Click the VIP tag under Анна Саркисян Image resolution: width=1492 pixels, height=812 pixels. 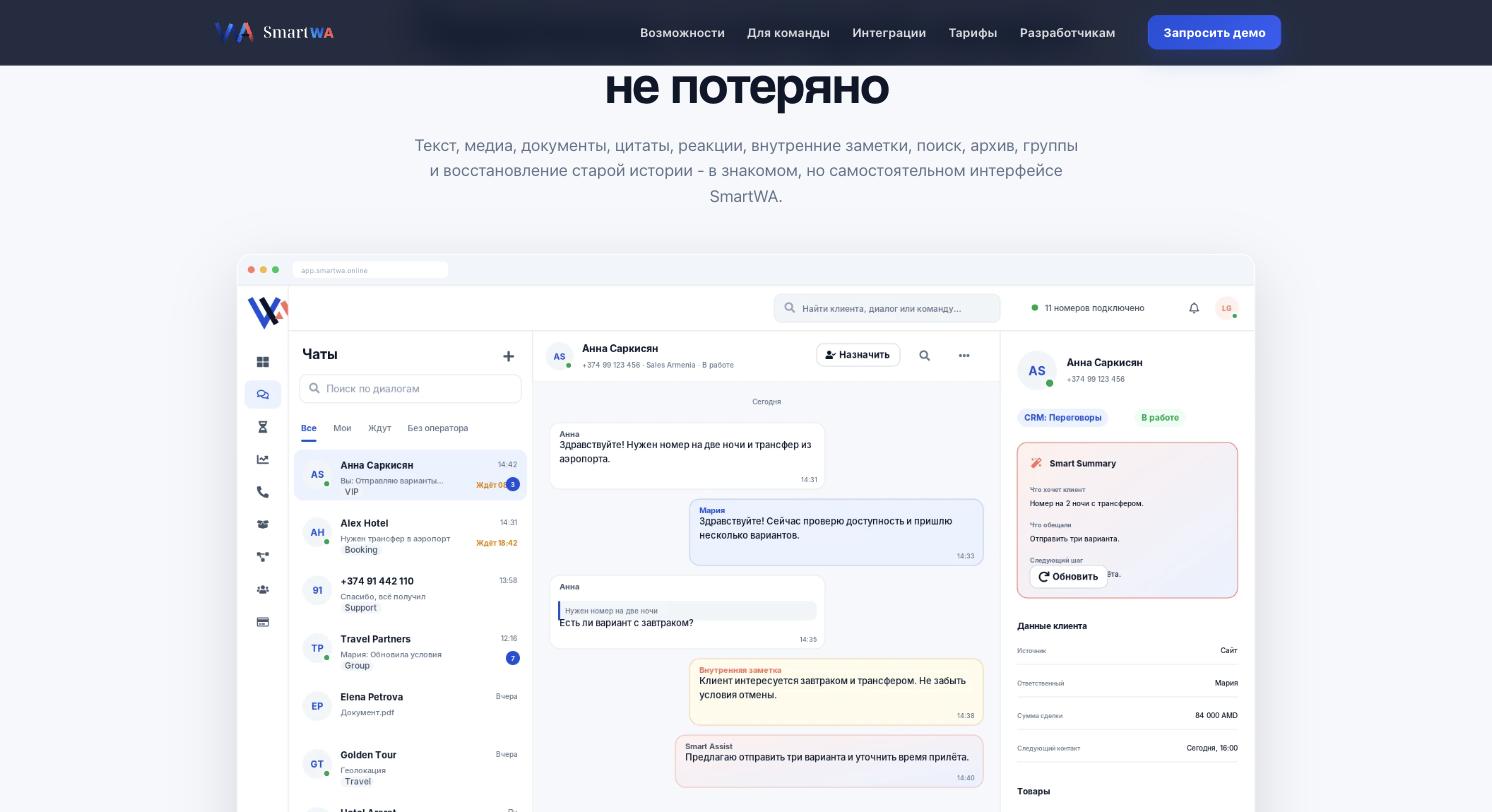(x=351, y=492)
